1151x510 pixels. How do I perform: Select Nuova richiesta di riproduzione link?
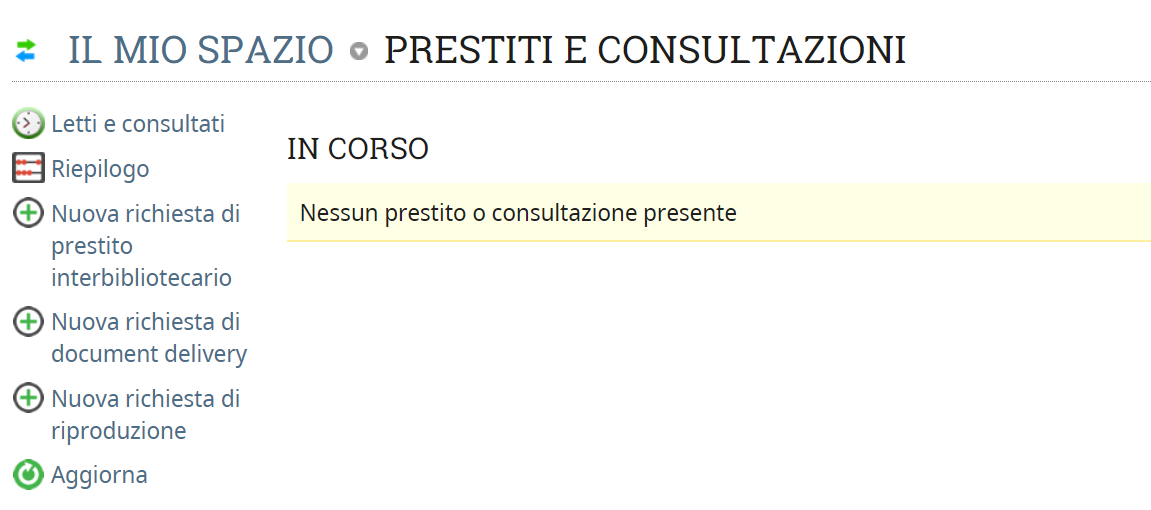[x=145, y=414]
